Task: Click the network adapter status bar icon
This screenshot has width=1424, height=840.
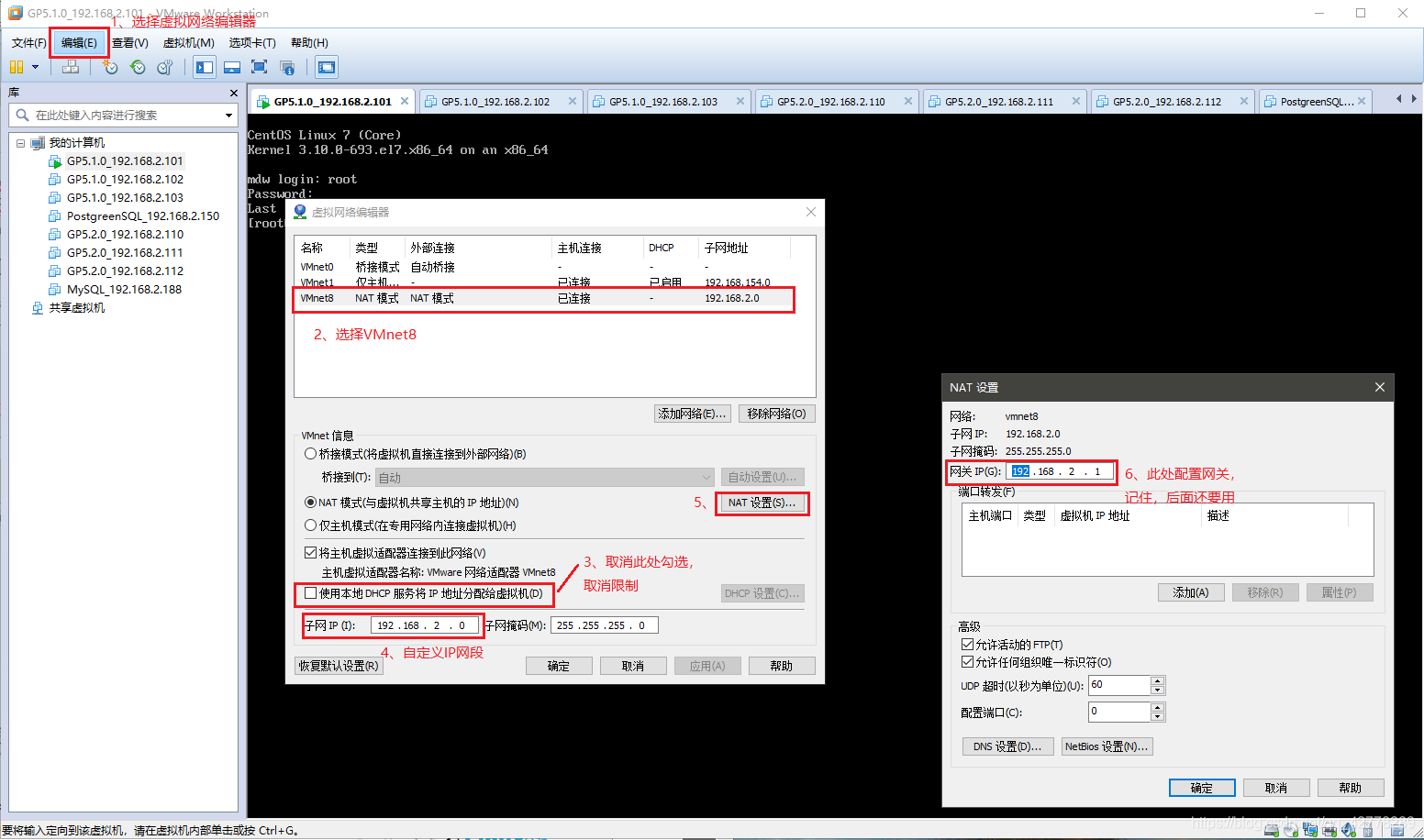Action: 1309,829
